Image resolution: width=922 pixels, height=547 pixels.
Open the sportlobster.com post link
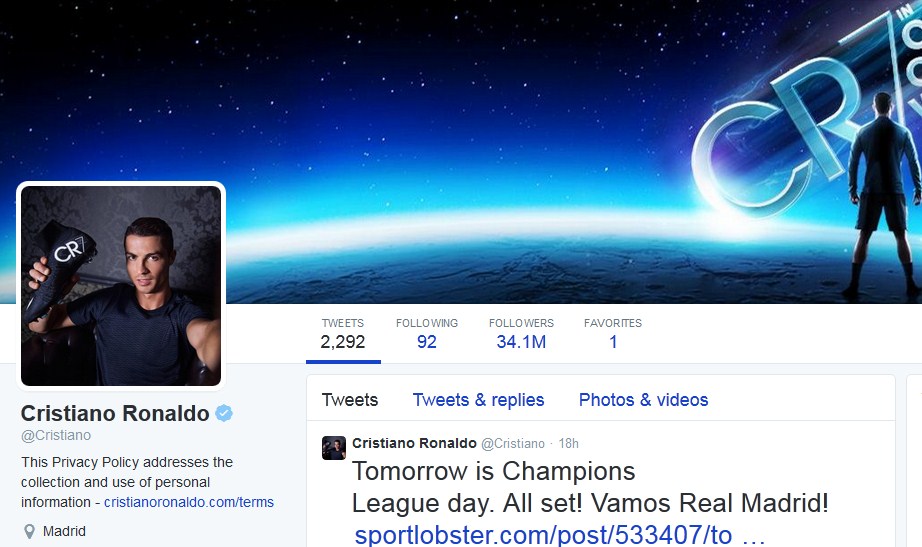[x=560, y=535]
